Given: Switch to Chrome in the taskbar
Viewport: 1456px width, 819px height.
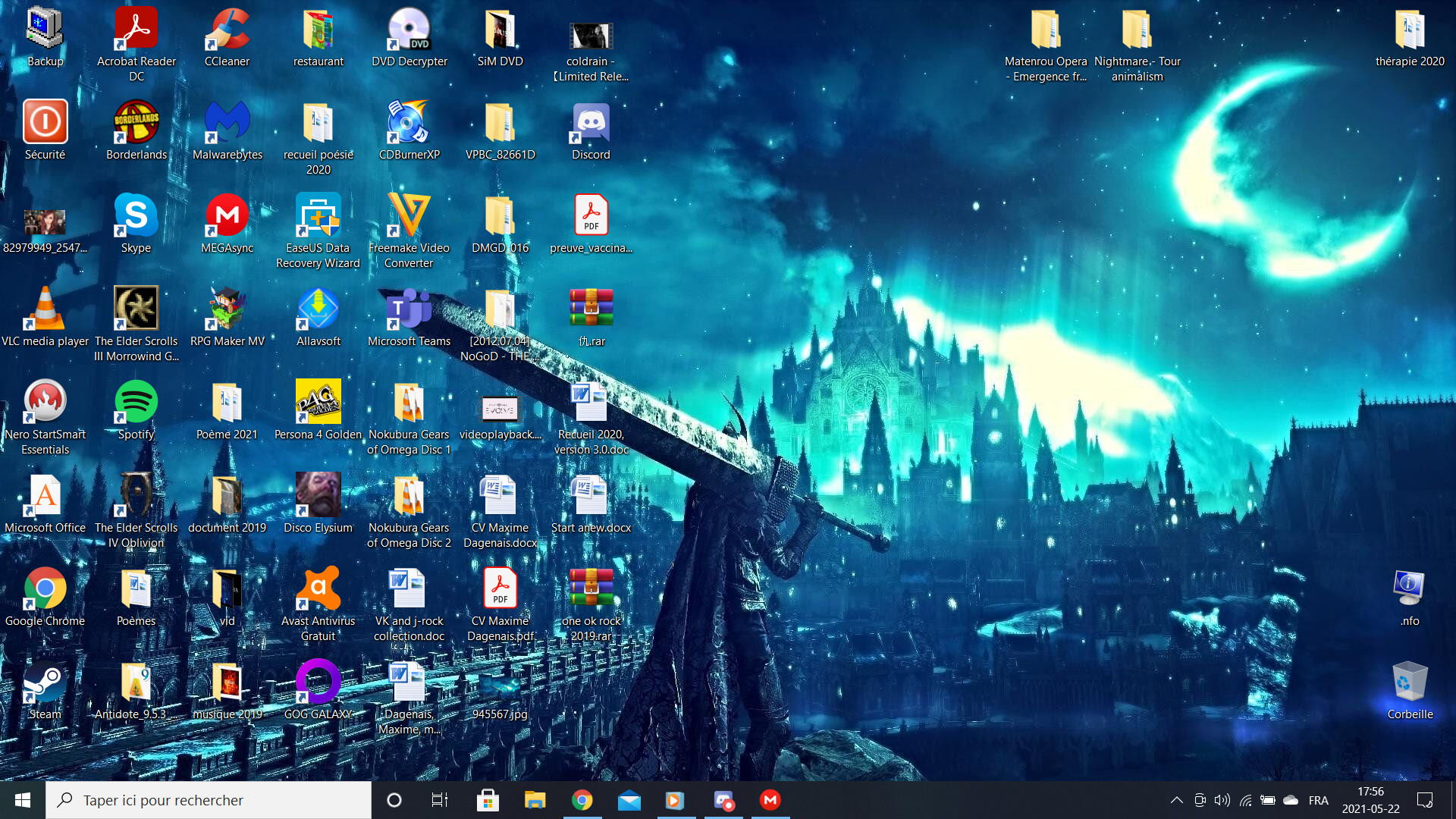Looking at the screenshot, I should coord(582,800).
